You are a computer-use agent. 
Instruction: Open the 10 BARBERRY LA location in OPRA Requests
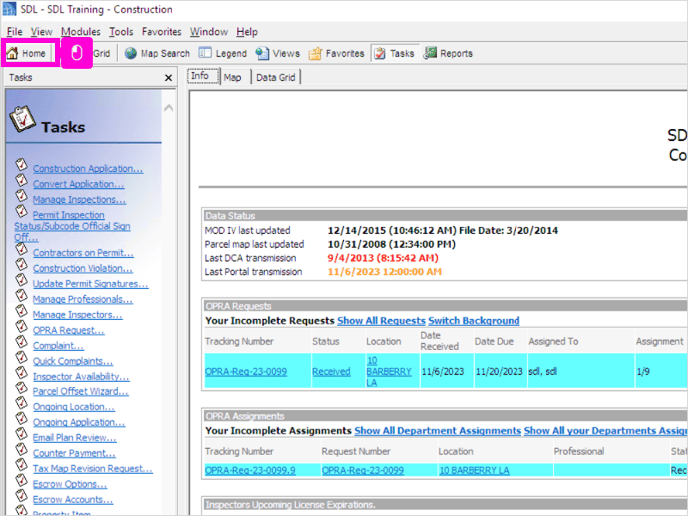coord(389,371)
